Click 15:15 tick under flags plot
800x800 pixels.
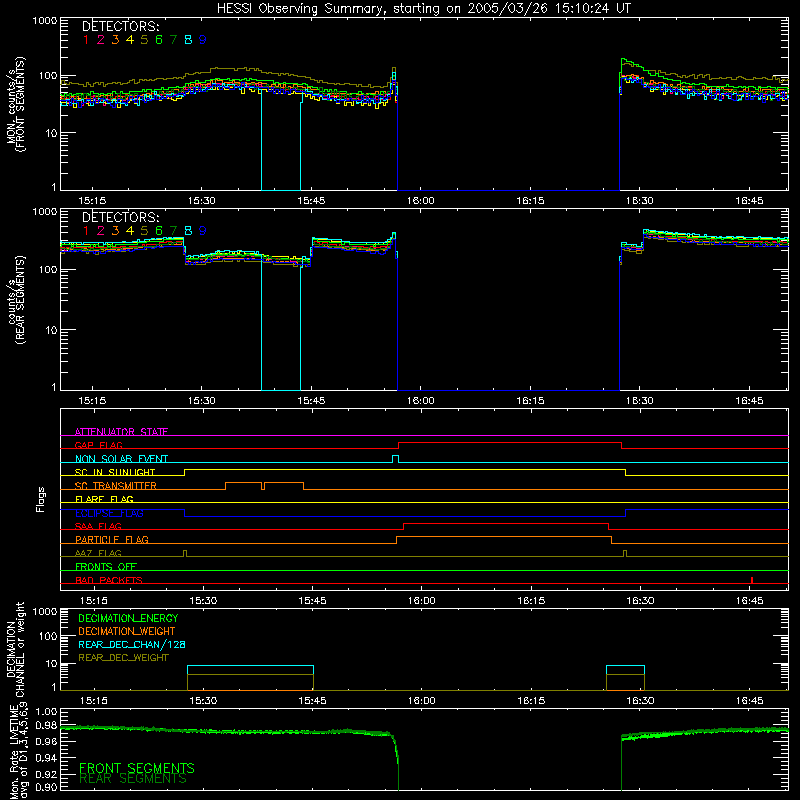tap(94, 601)
